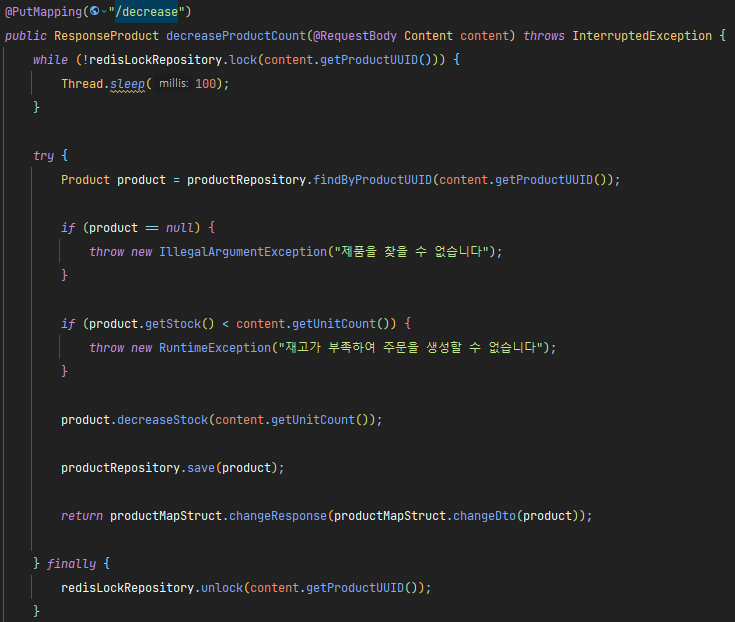The width and height of the screenshot is (735, 622).
Task: Click redisLockRepository in the while condition
Action: coord(155,60)
